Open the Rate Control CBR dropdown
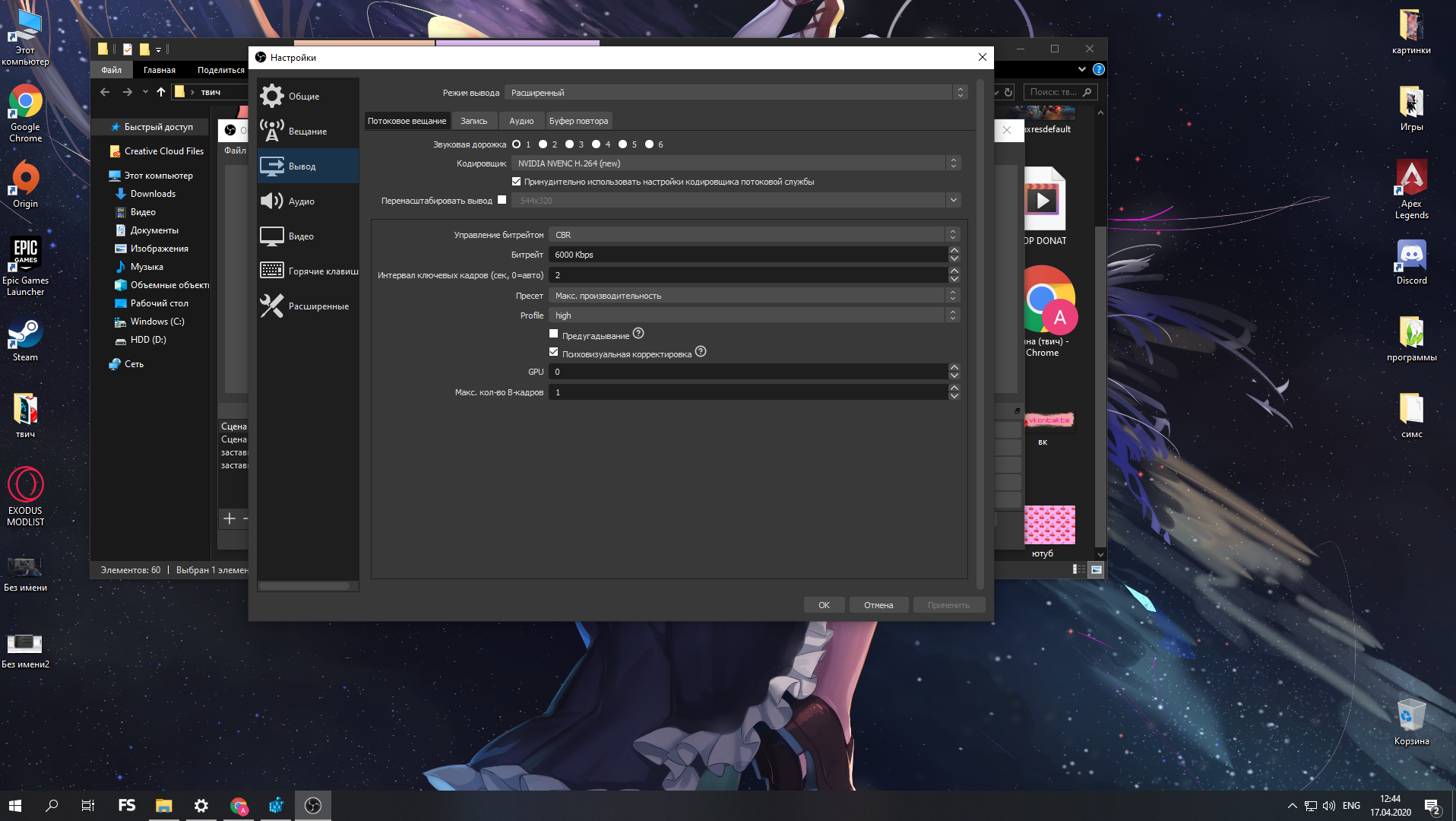 click(x=754, y=235)
